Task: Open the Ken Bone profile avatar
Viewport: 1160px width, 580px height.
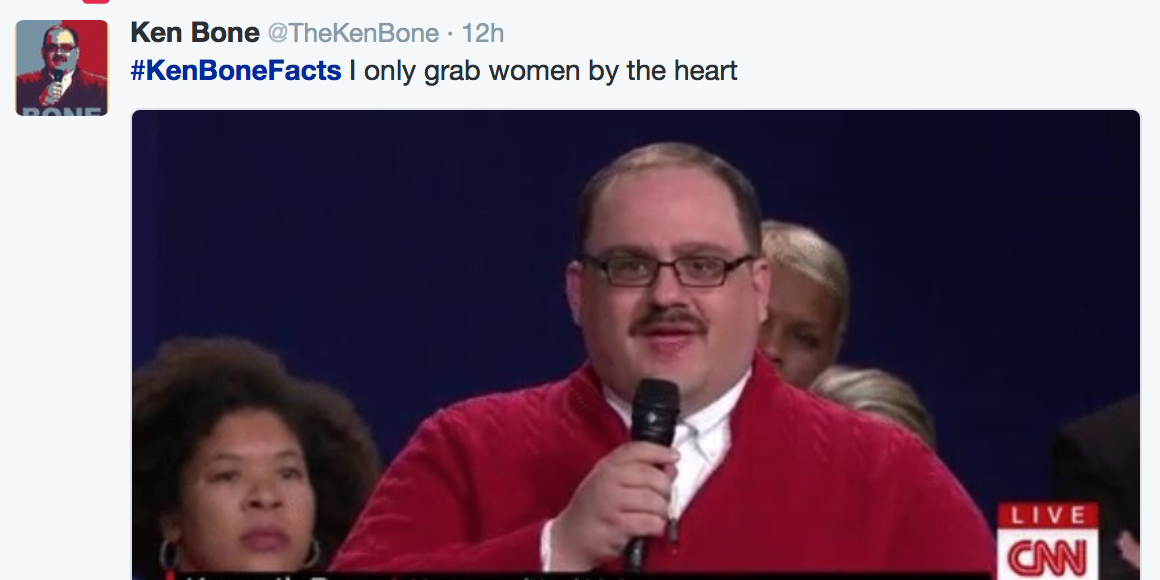Action: click(x=61, y=67)
